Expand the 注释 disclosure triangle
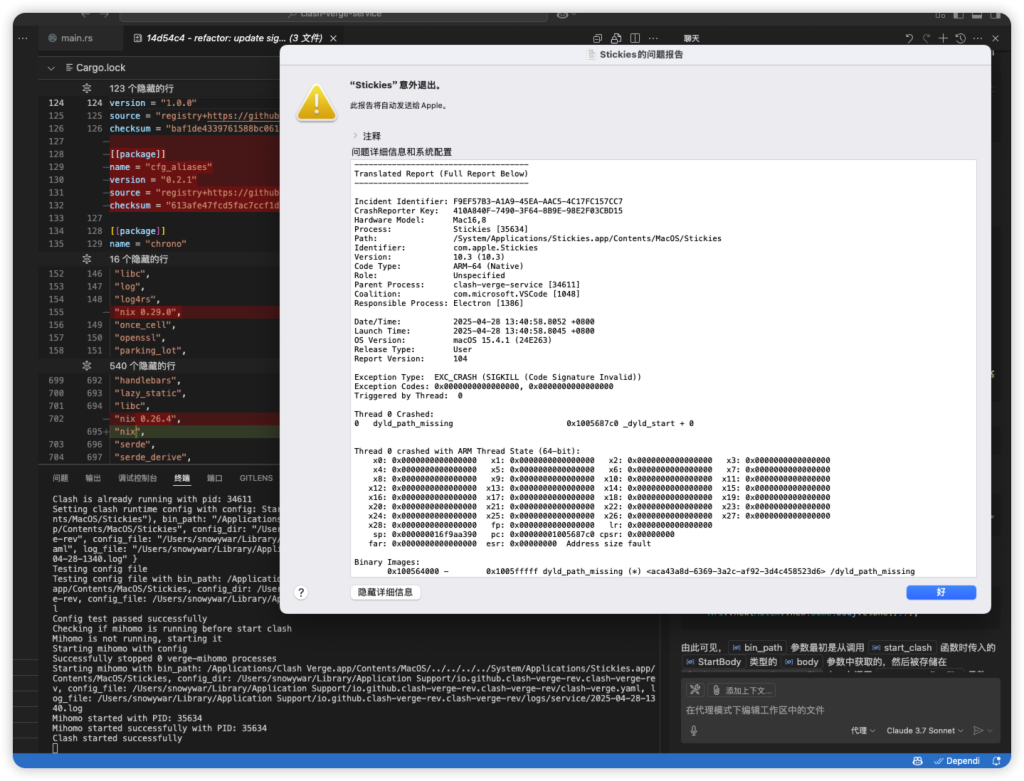This screenshot has height=781, width=1024. point(354,136)
